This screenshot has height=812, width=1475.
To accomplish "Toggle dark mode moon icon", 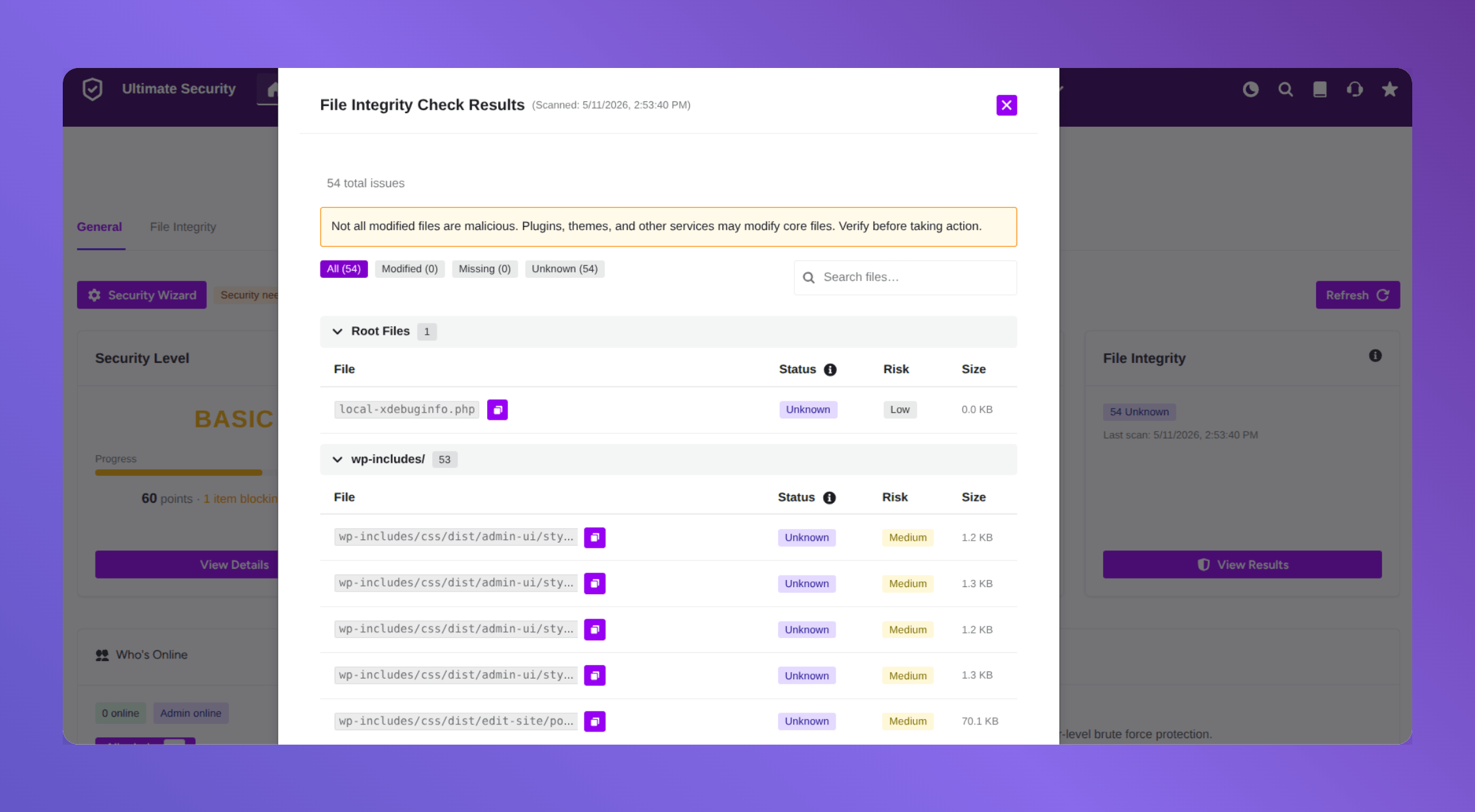I will pos(1251,90).
